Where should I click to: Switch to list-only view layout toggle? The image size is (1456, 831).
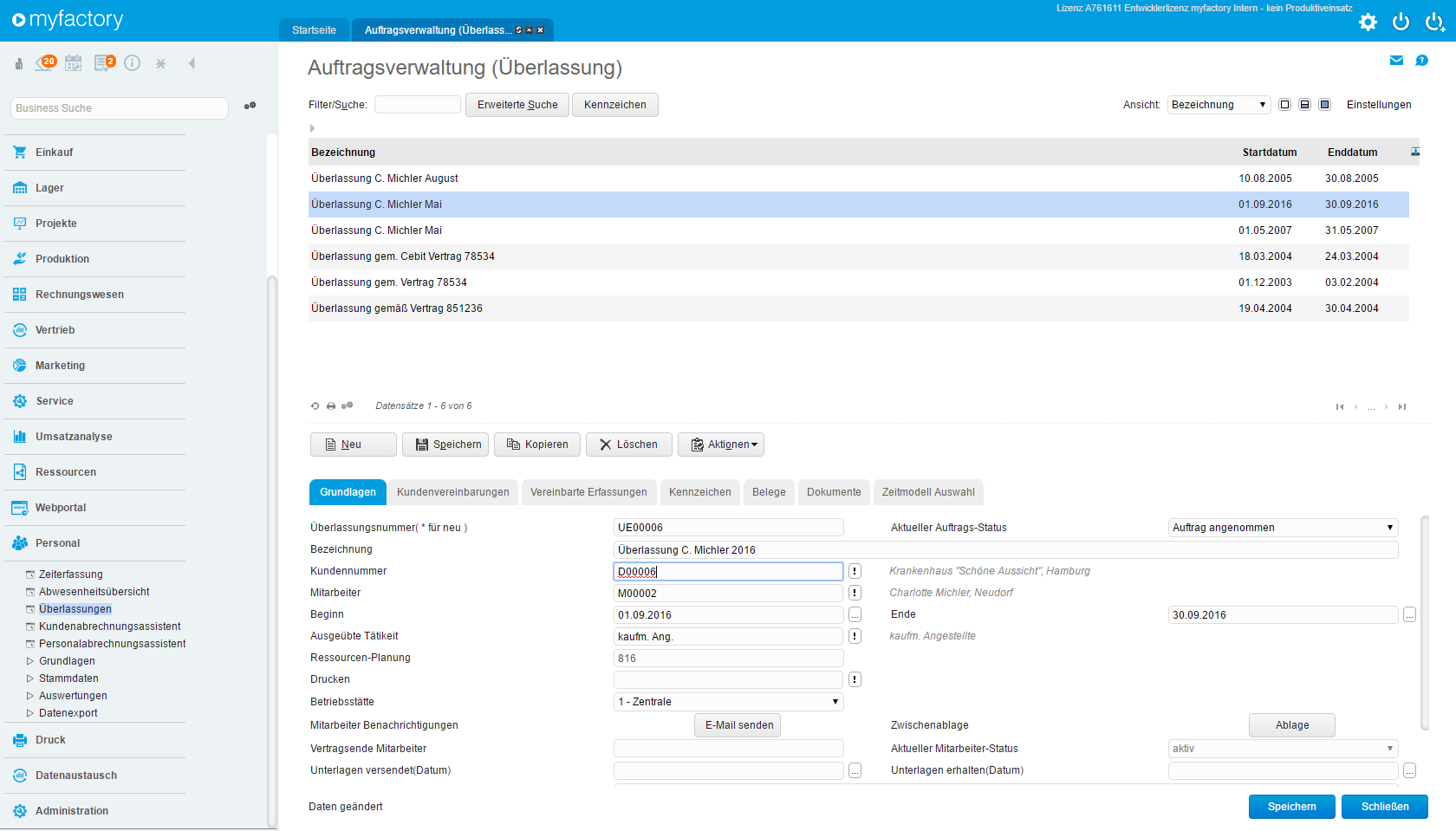[1284, 105]
